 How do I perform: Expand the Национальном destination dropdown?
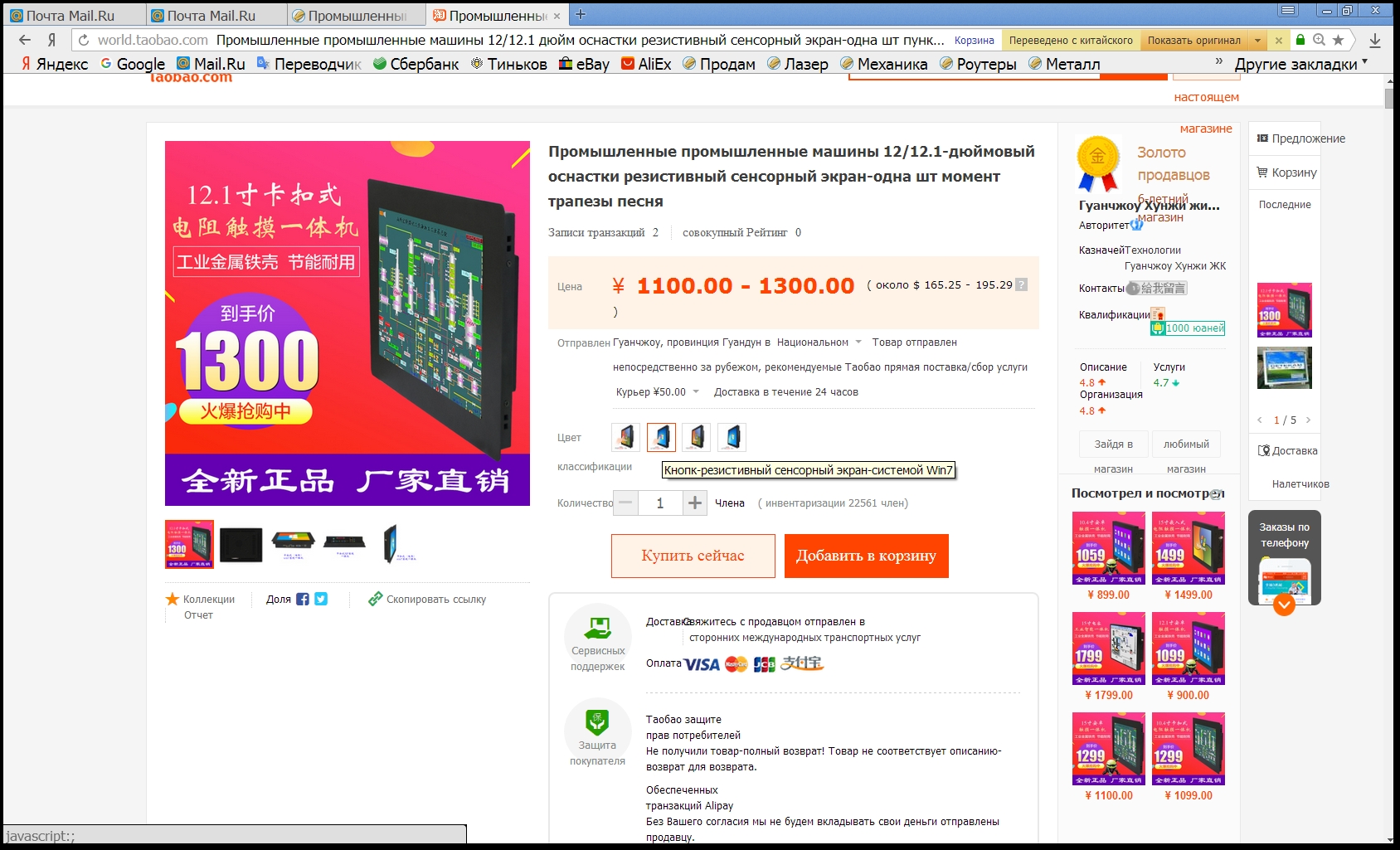tap(858, 342)
